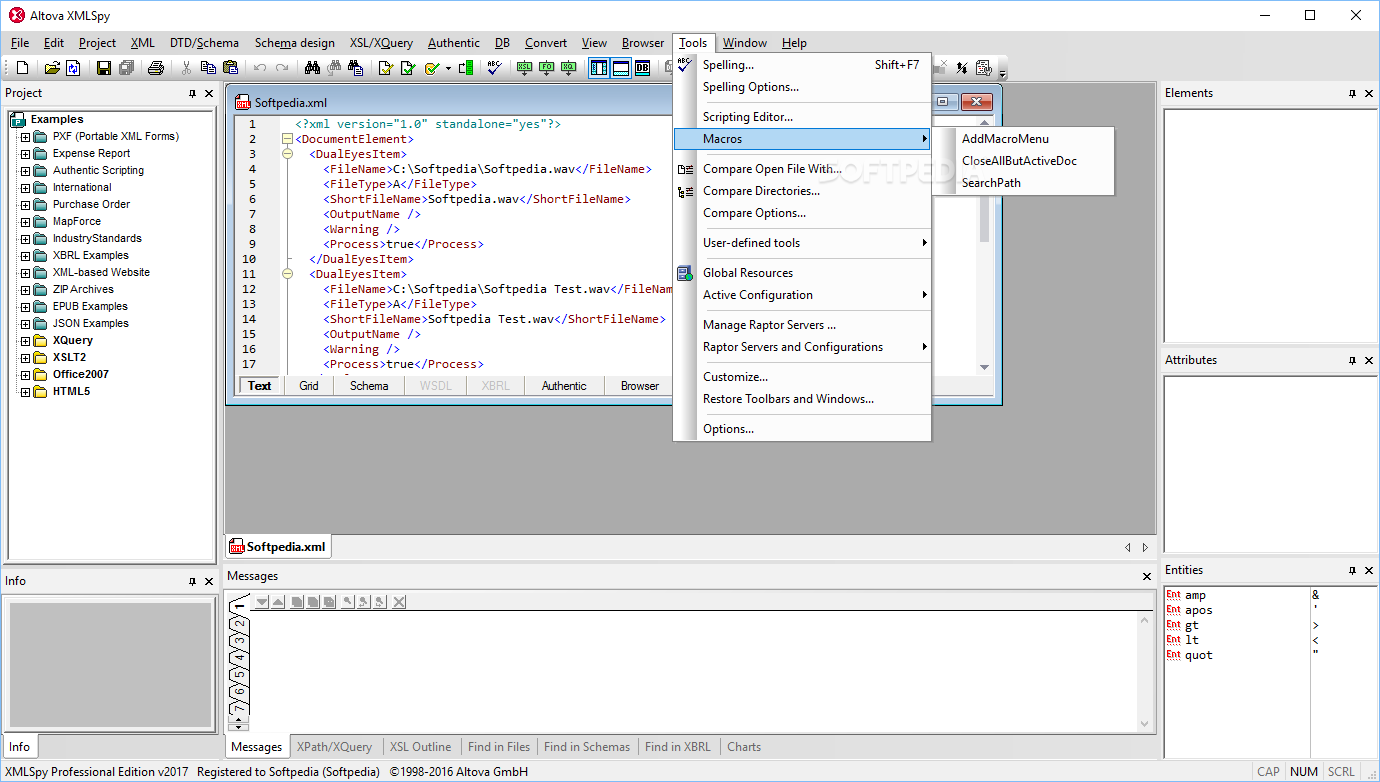Run XSL-FO transformation toolbar icon

coord(546,68)
